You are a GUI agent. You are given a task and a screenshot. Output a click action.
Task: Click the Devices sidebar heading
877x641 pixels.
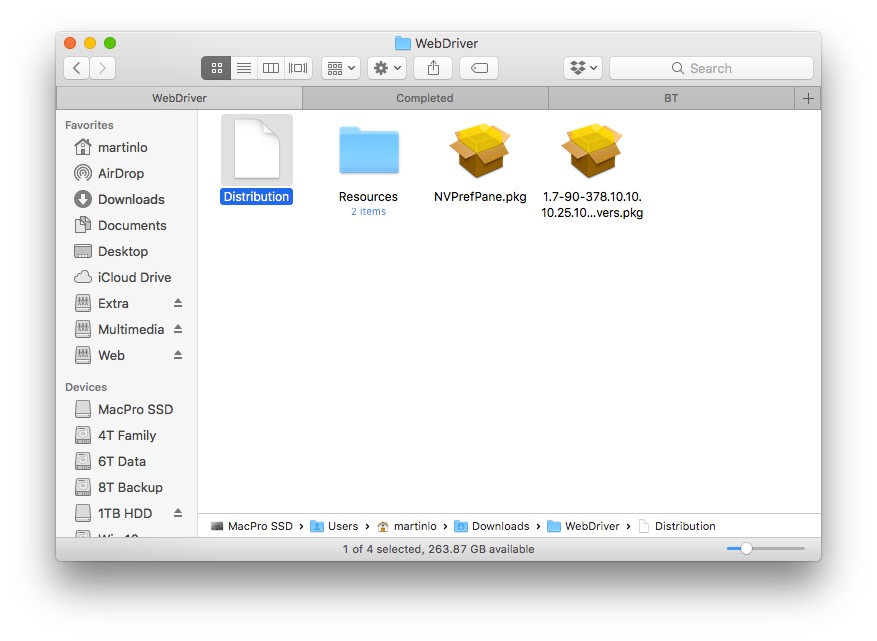(x=86, y=387)
